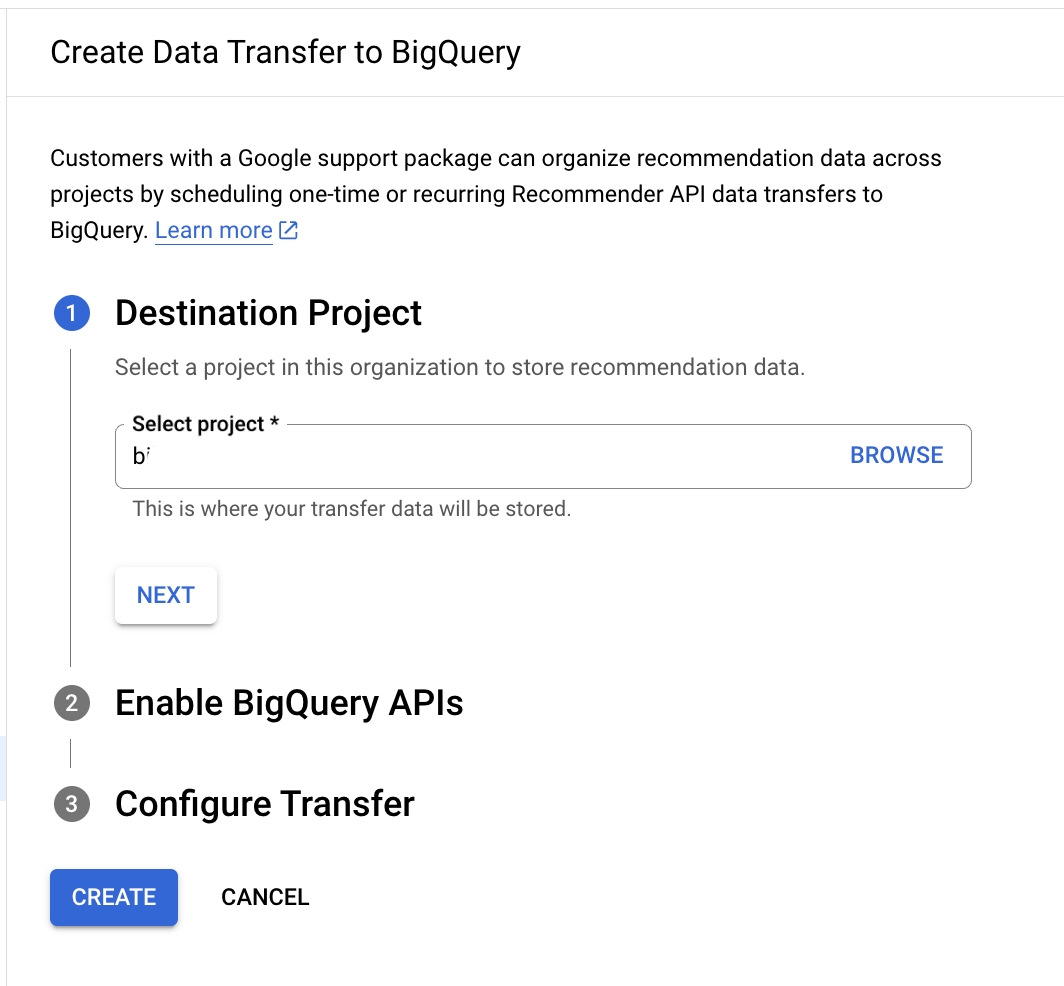Expand the Destination Project step heading
The image size is (1064, 986).
click(x=268, y=314)
